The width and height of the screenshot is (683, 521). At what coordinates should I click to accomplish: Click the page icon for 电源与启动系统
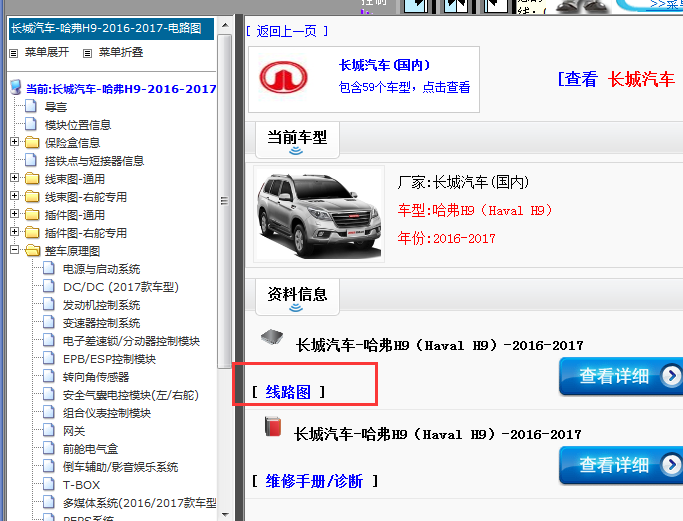[x=49, y=268]
